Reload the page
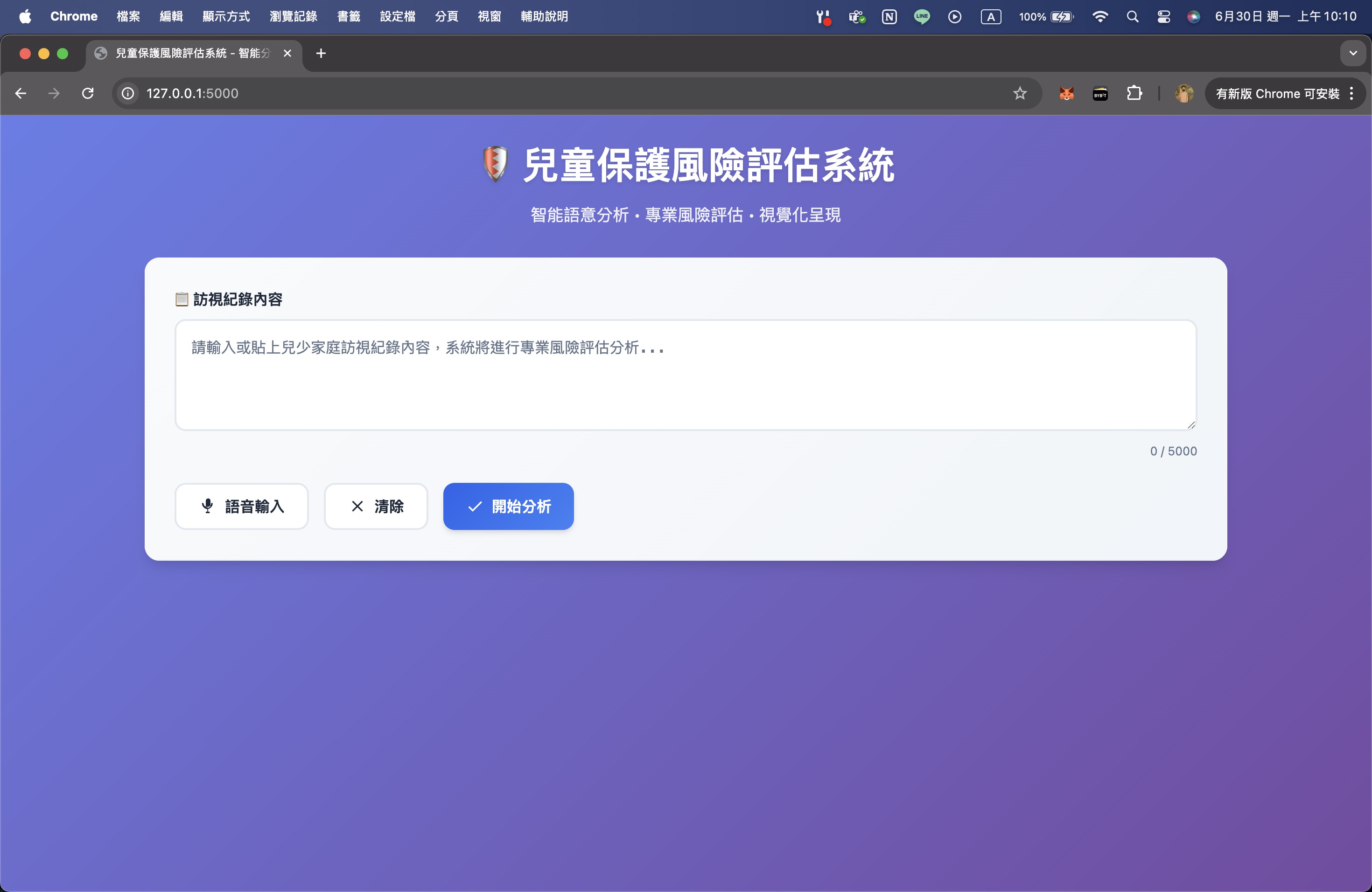Viewport: 1372px width, 892px height. 88,93
